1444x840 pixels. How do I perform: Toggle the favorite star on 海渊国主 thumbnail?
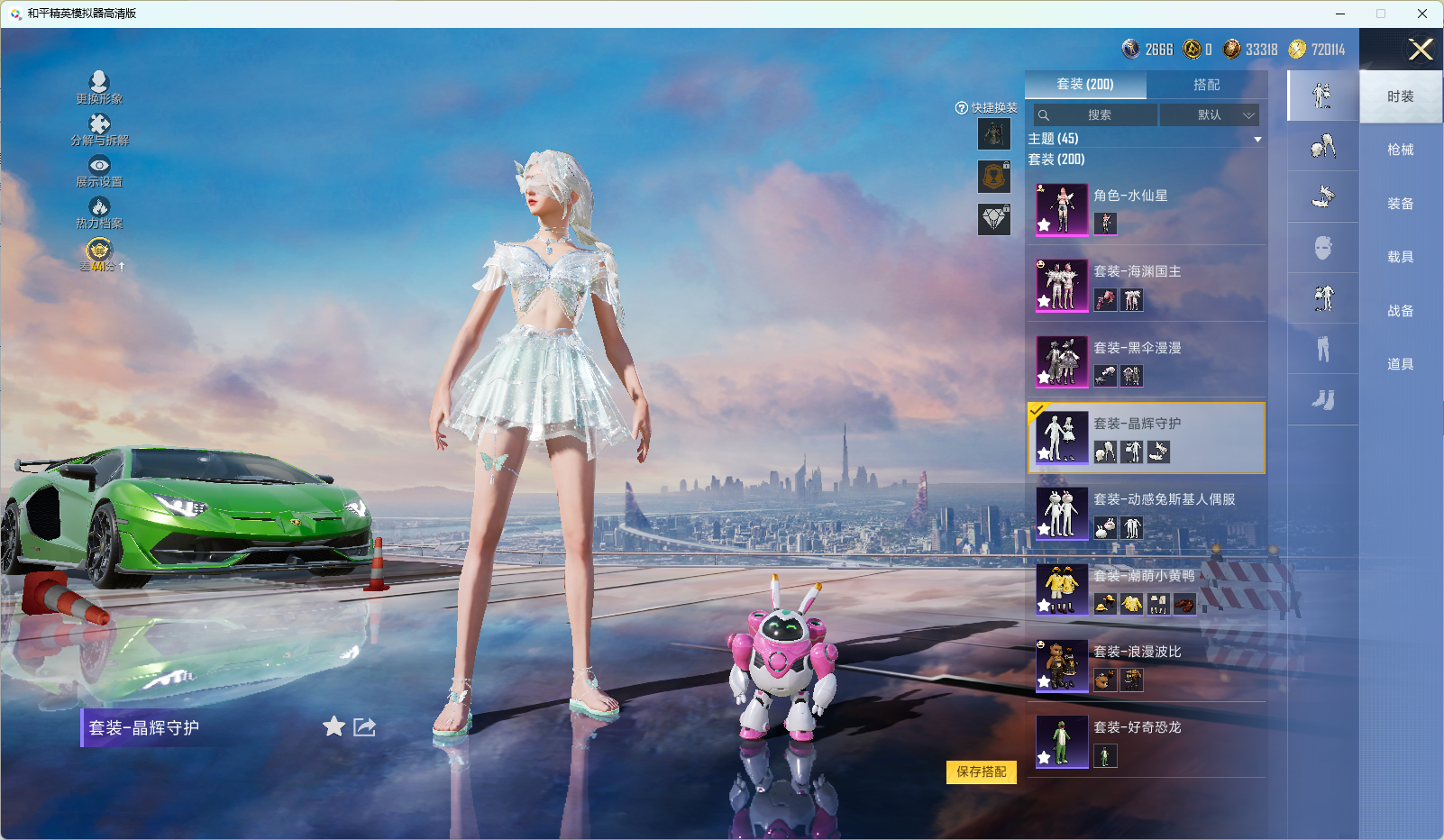click(1044, 302)
